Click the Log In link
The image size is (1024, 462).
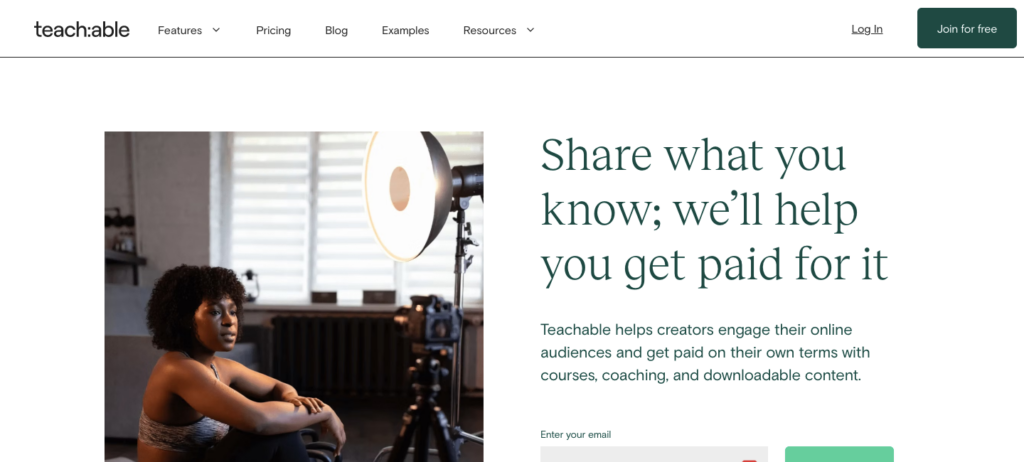[867, 29]
